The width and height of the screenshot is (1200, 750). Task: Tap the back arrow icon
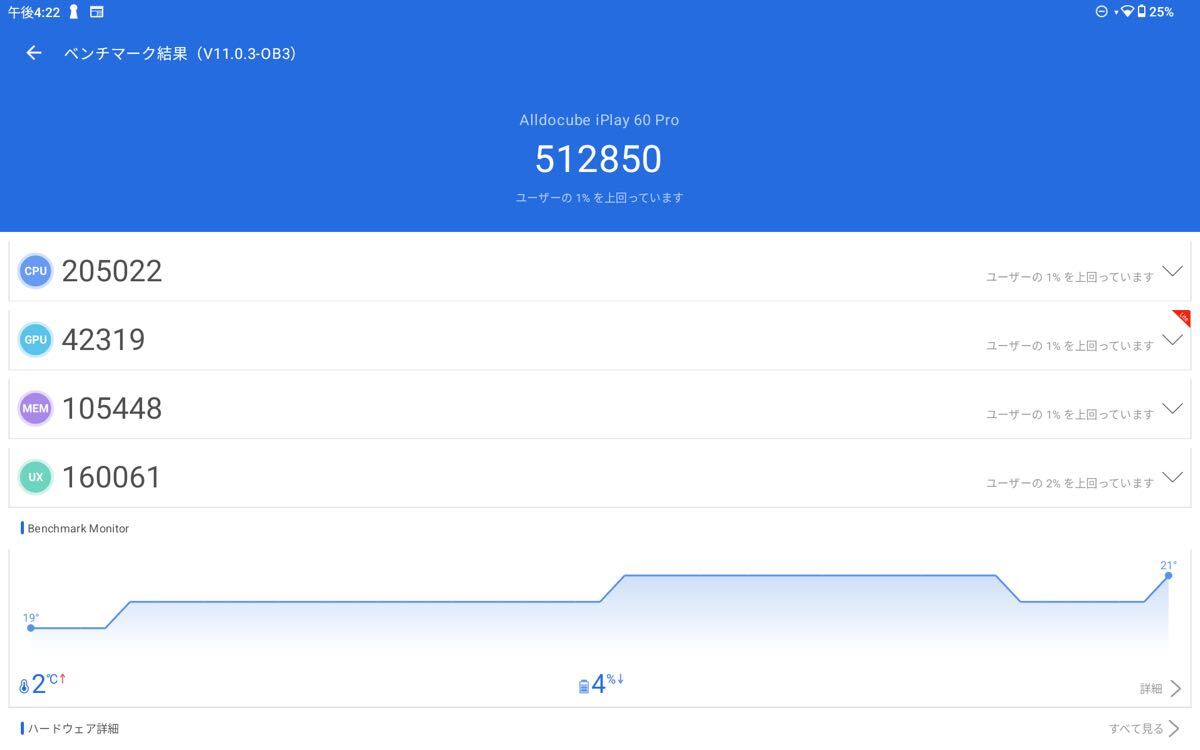coord(34,53)
